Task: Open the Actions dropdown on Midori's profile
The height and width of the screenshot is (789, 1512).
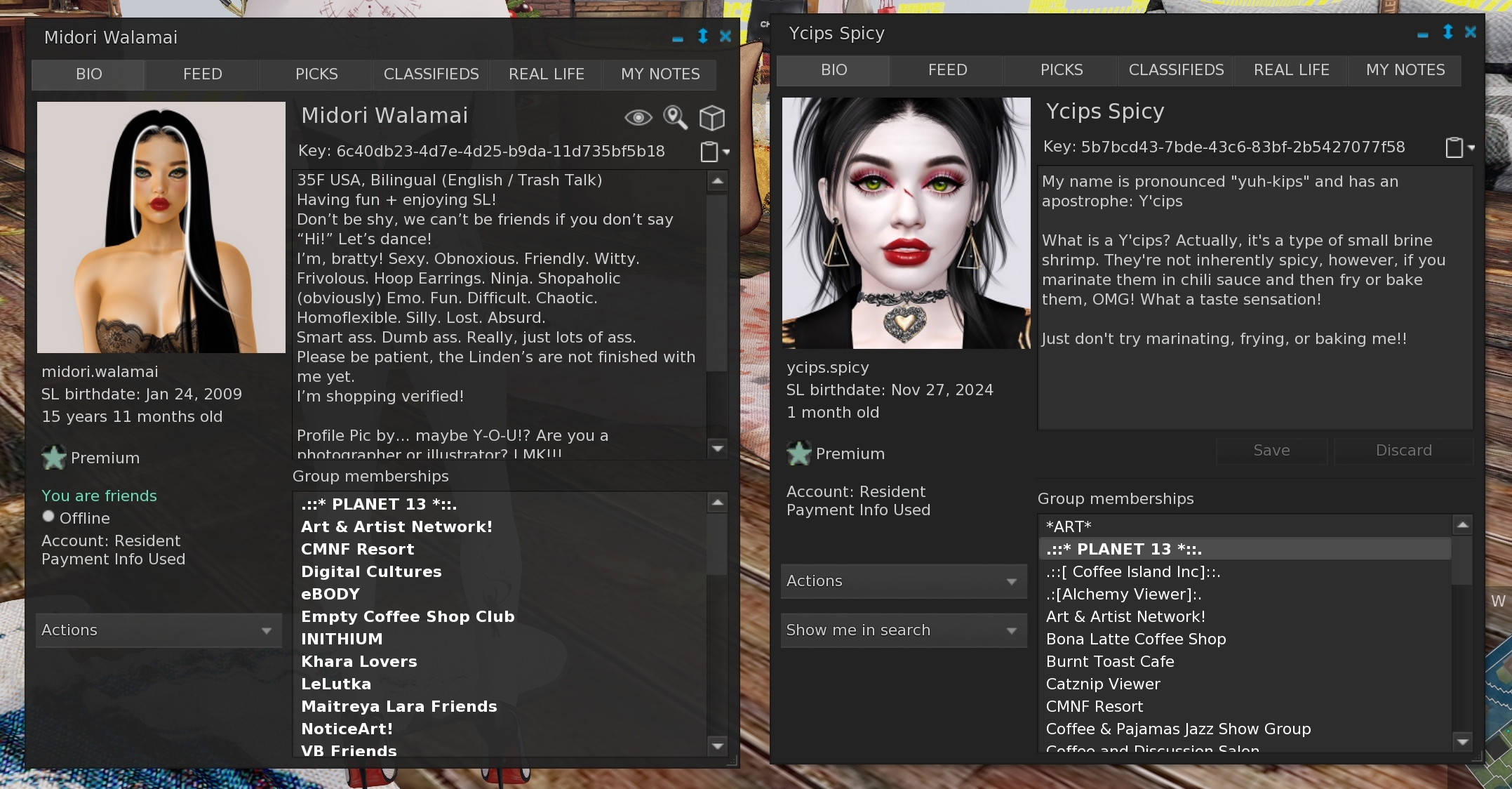Action: [158, 630]
